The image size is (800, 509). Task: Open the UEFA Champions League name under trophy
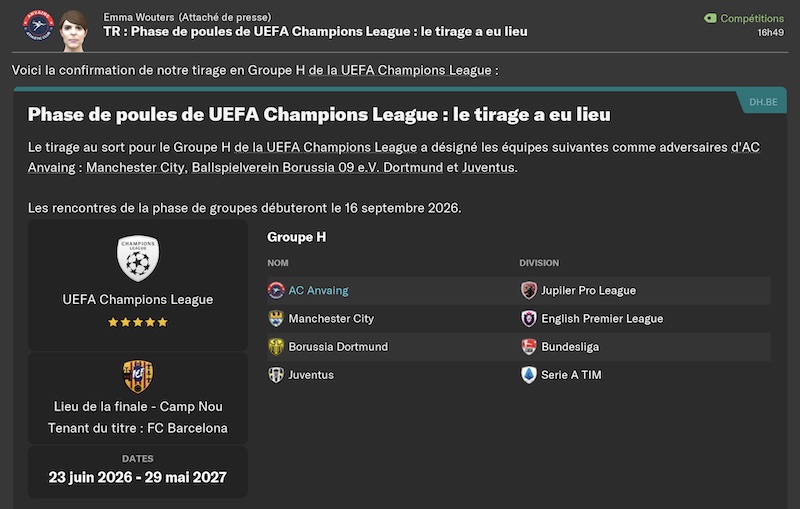pos(138,299)
